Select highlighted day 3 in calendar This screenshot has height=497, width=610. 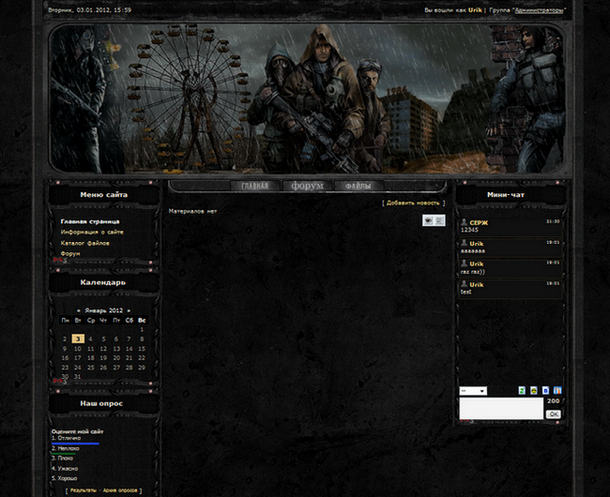pos(78,339)
